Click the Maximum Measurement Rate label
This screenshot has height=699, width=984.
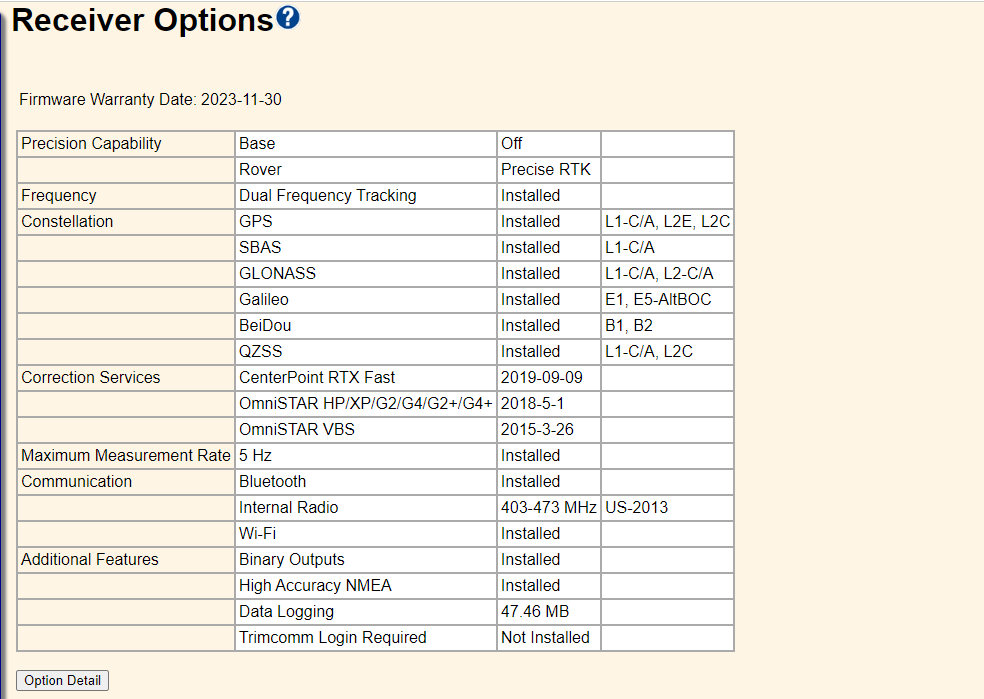tap(125, 456)
